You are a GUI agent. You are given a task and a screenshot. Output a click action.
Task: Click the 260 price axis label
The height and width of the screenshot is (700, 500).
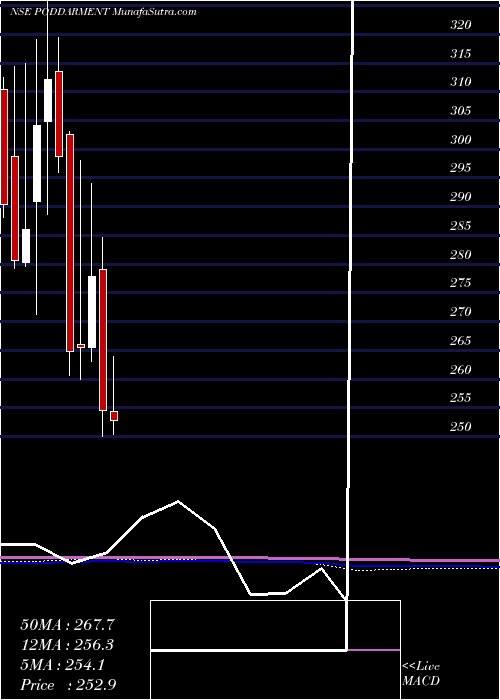click(x=460, y=369)
